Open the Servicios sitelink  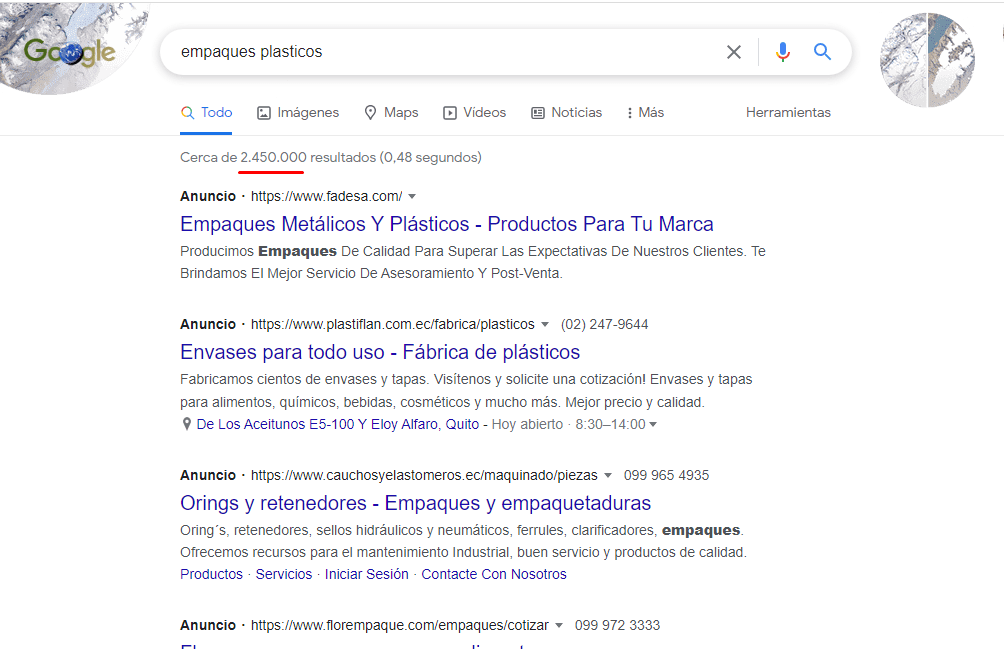(284, 574)
